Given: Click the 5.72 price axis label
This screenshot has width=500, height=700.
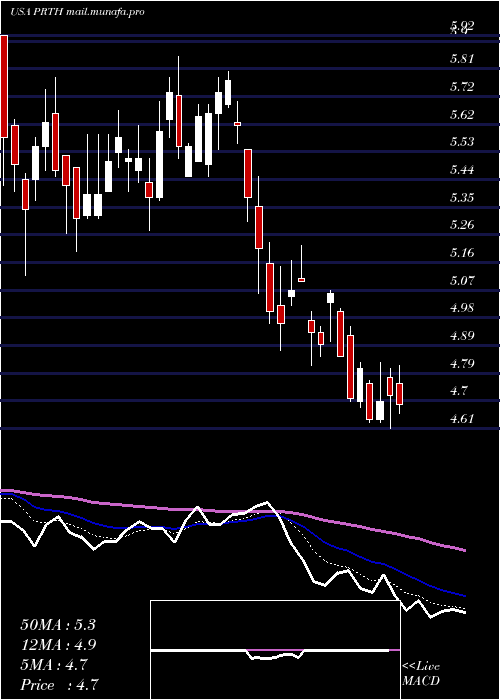Looking at the screenshot, I should 462,86.
